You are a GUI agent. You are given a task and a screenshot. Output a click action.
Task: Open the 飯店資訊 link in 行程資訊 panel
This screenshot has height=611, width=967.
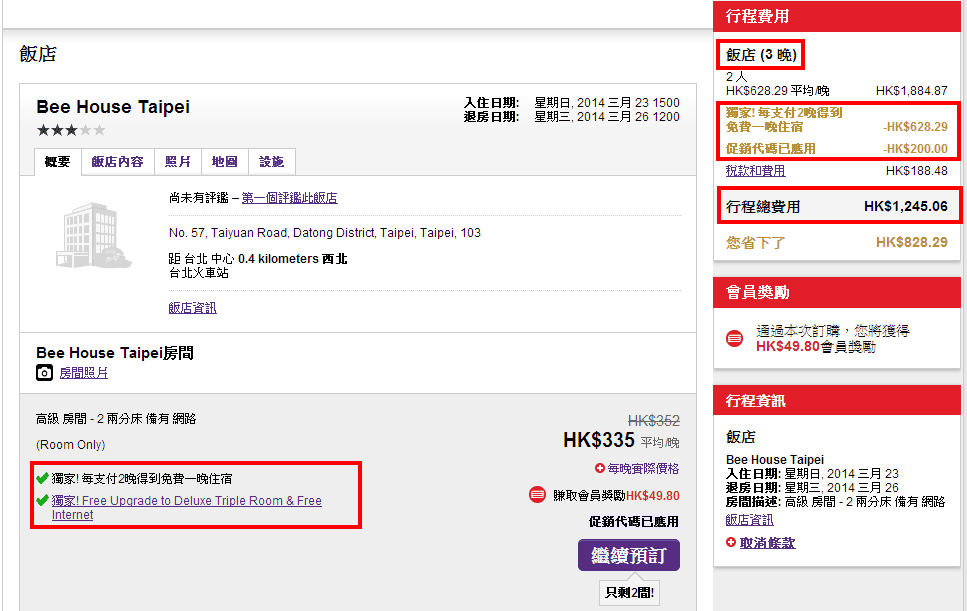(749, 520)
